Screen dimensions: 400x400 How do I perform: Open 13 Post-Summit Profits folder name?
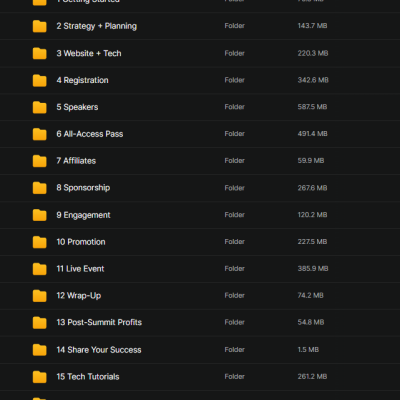pos(99,322)
